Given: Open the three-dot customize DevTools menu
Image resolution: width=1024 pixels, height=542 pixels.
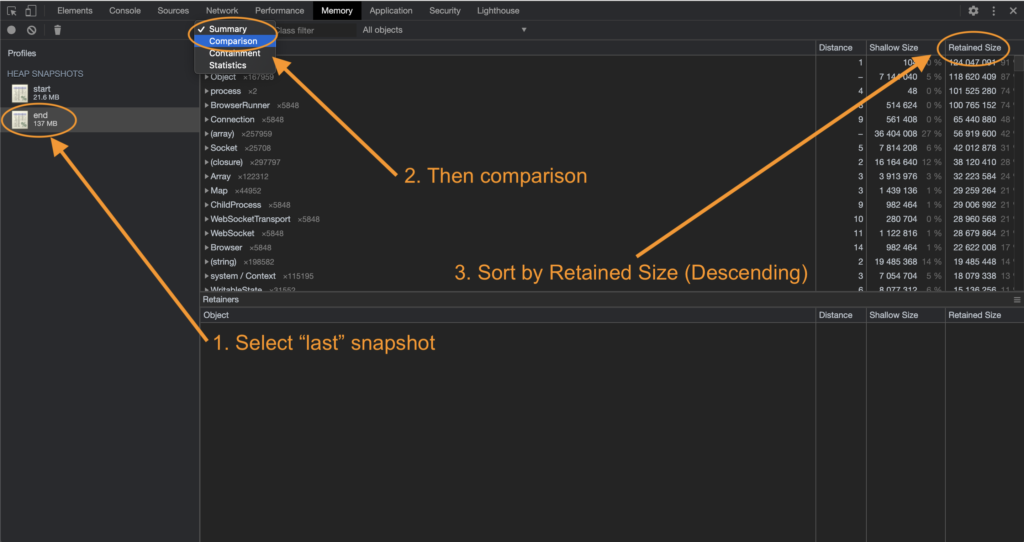Looking at the screenshot, I should [993, 11].
